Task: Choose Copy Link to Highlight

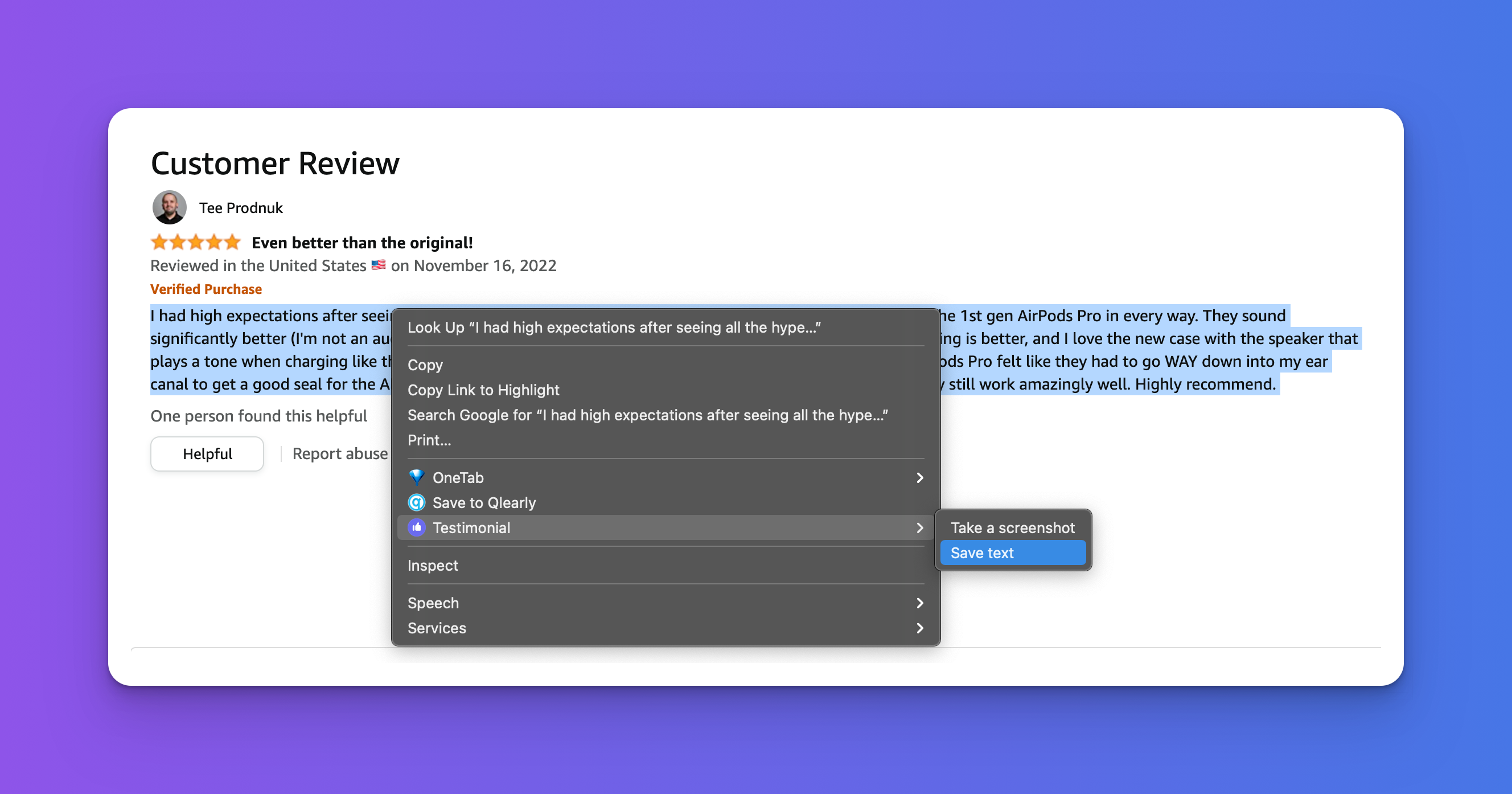Action: [x=483, y=390]
